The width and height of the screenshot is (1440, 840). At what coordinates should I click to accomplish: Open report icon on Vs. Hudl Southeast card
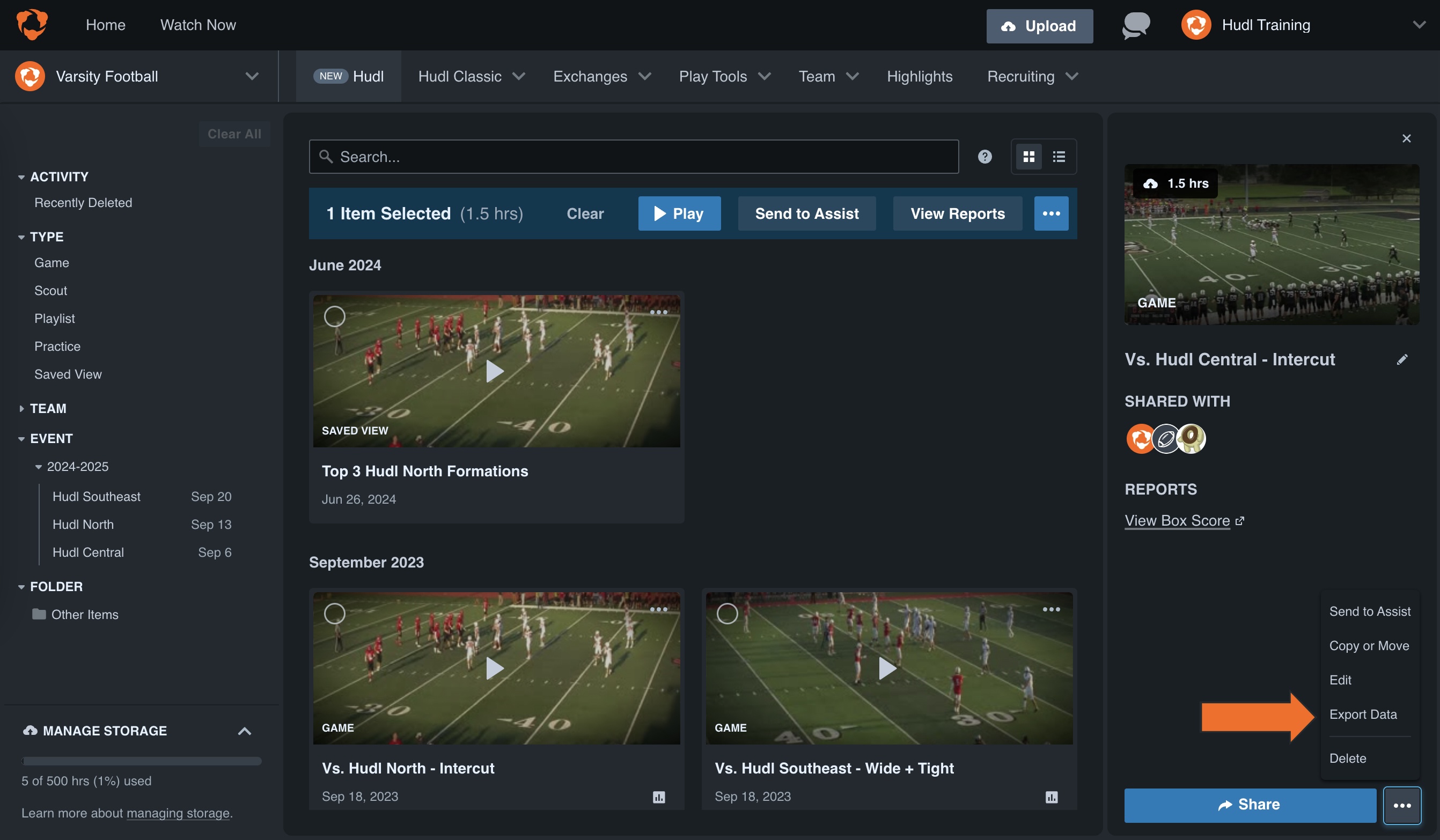1052,797
